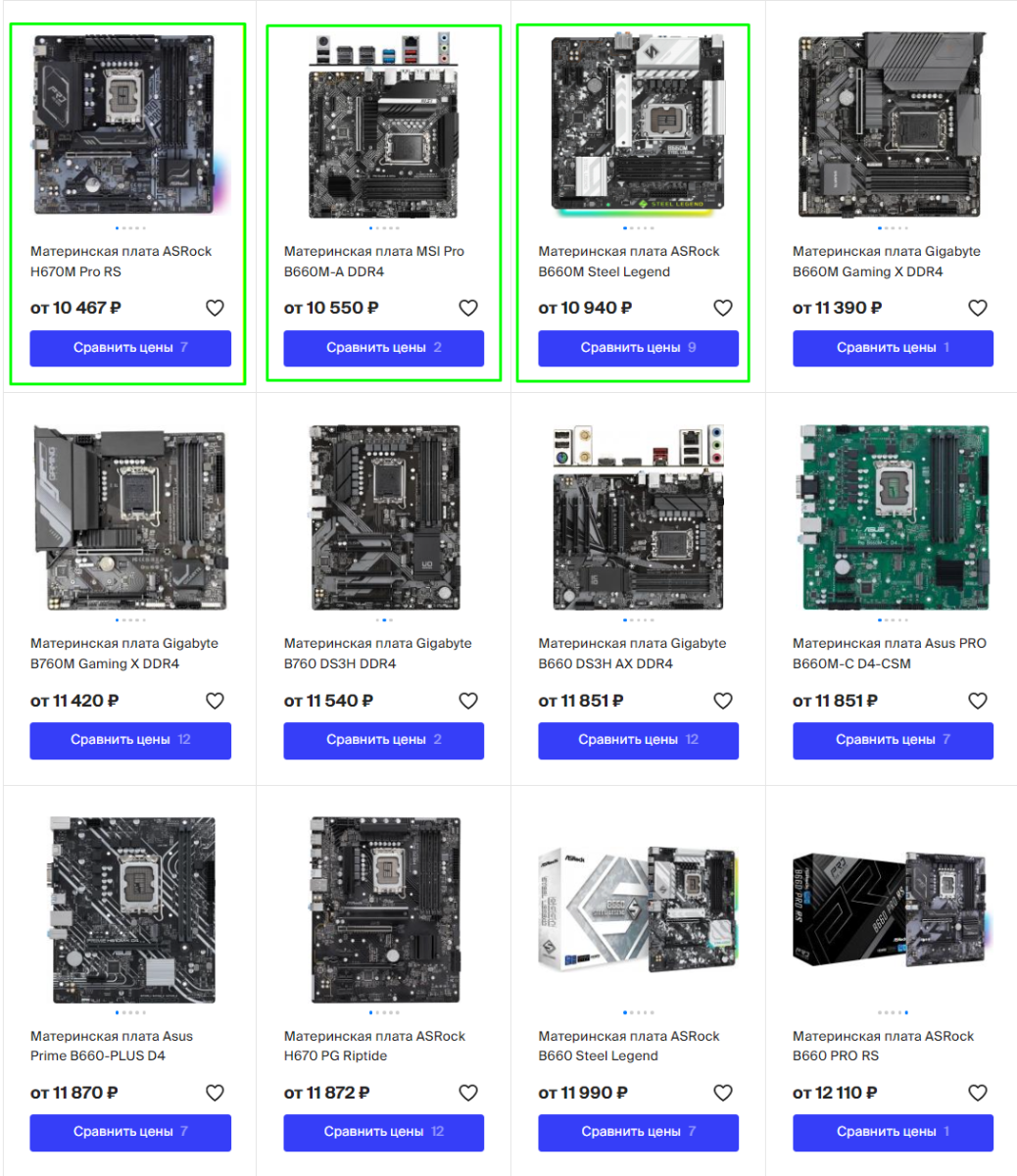View the ASRock B660M Steel Legend motherboard photo
The width and height of the screenshot is (1017, 1176).
click(x=638, y=123)
